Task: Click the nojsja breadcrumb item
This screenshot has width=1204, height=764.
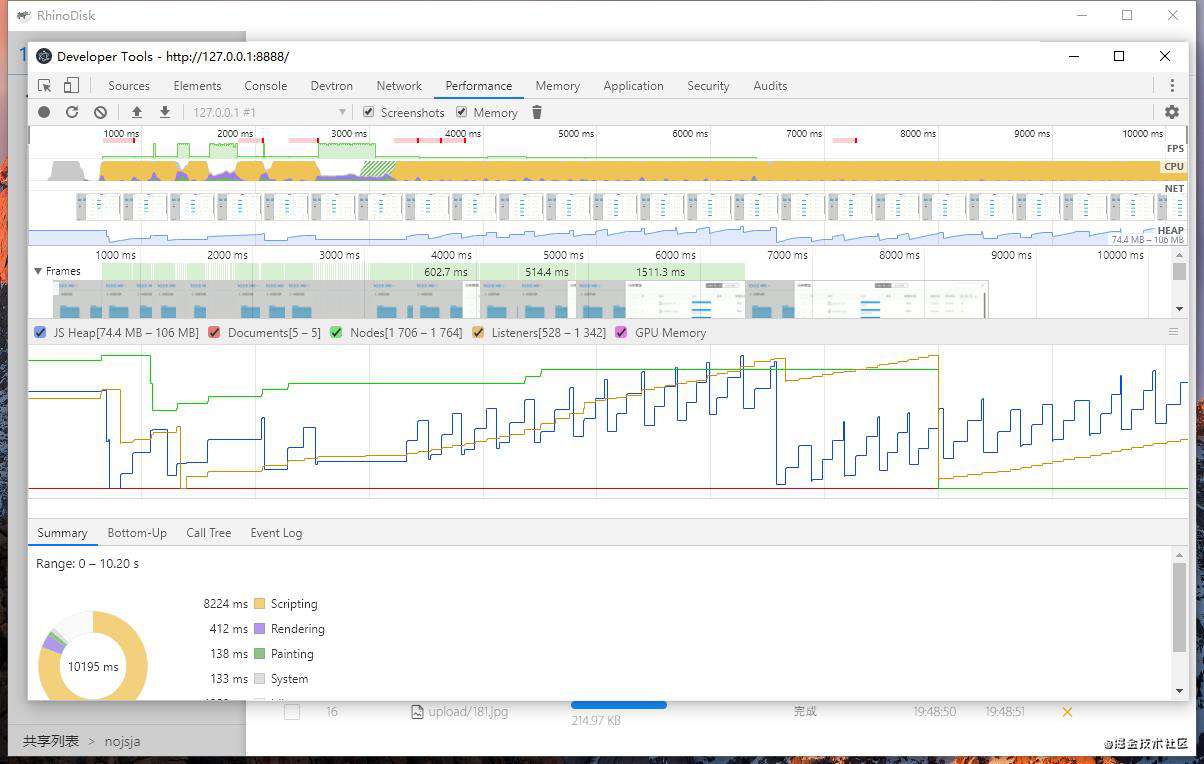Action: [122, 741]
